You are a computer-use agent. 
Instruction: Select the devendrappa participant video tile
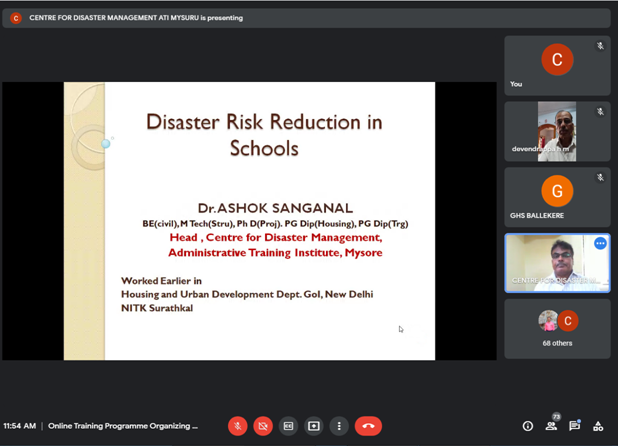557,131
